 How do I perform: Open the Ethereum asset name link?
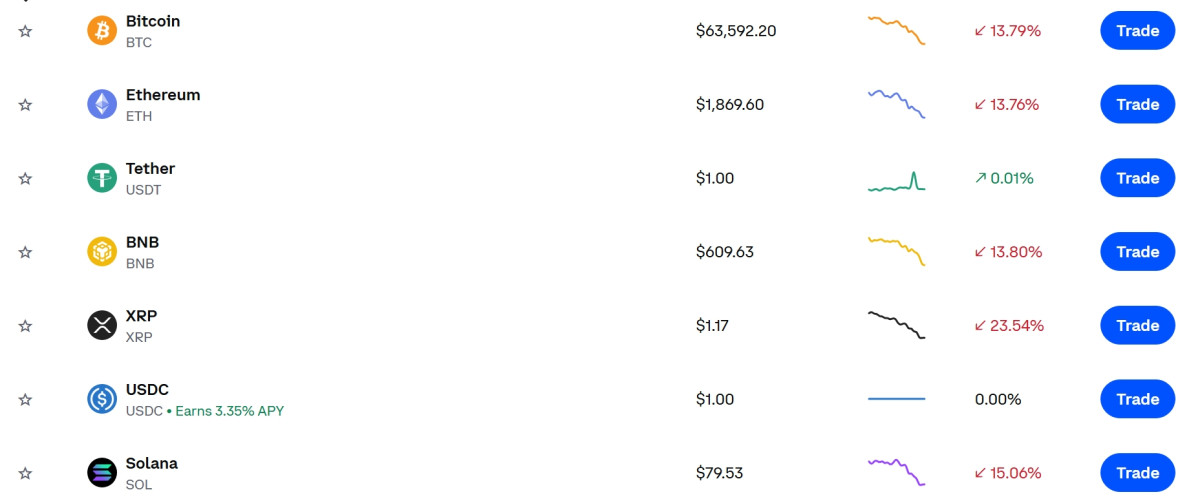[x=163, y=95]
